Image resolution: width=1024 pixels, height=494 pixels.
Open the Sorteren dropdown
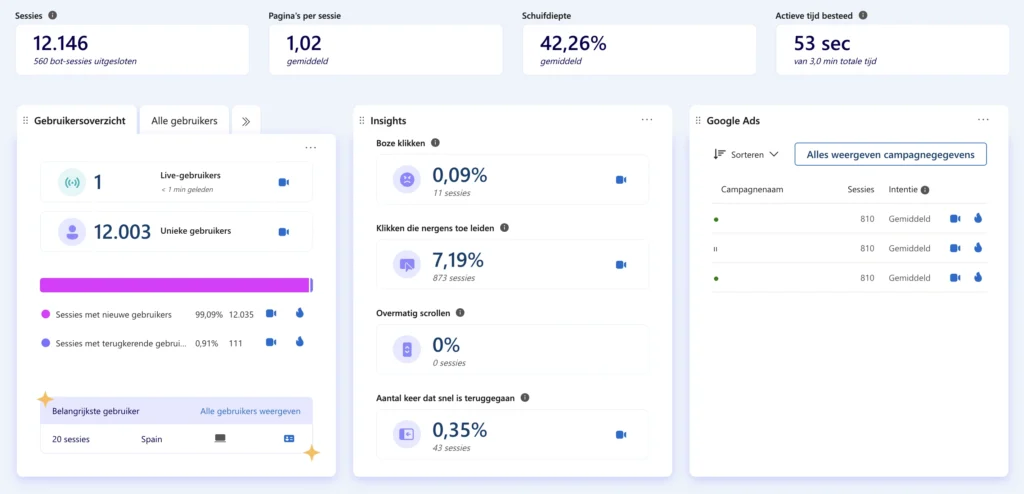[746, 154]
